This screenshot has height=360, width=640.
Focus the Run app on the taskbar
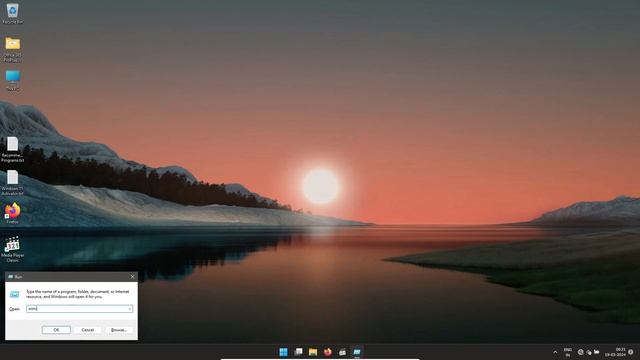pos(357,352)
